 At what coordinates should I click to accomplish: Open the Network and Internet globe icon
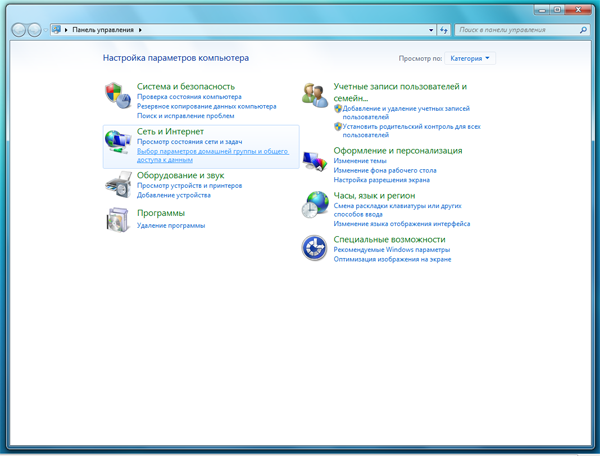[118, 142]
